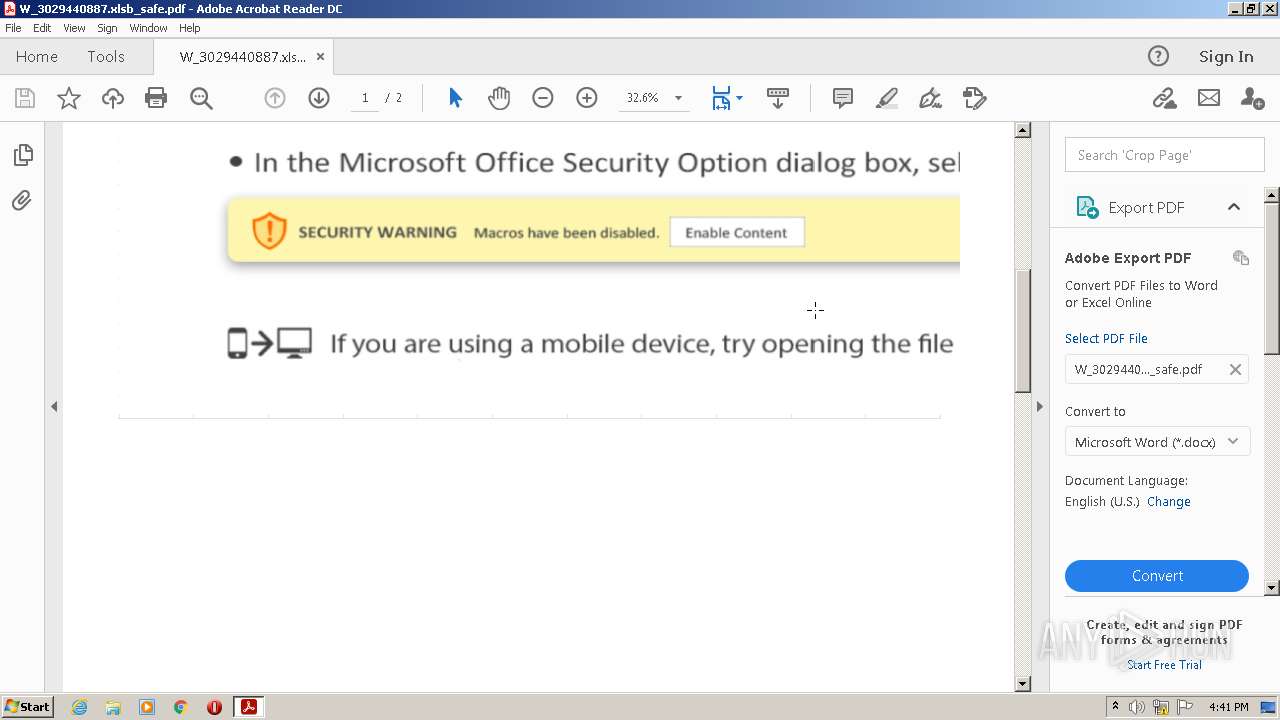The image size is (1280, 720).
Task: Click the Save file icon
Action: pos(25,98)
